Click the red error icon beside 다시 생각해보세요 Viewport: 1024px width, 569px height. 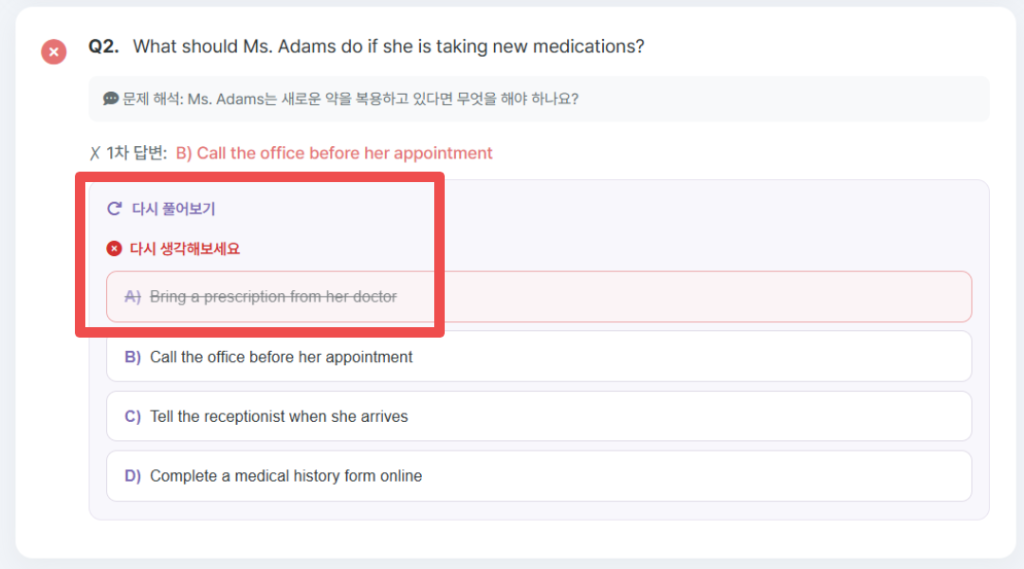[114, 249]
